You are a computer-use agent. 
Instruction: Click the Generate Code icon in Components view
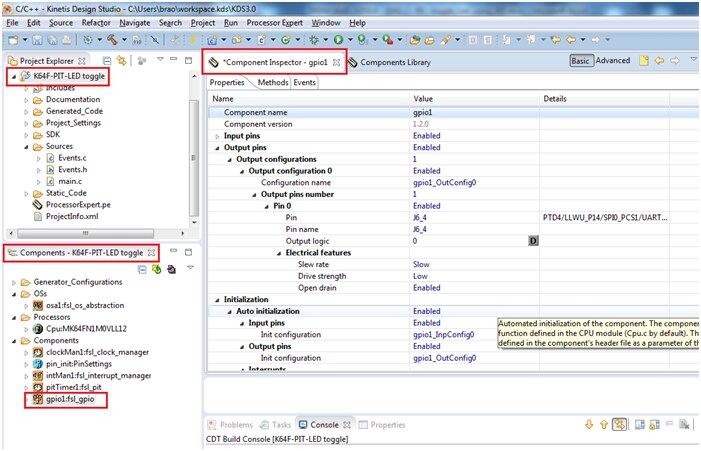tap(156, 269)
